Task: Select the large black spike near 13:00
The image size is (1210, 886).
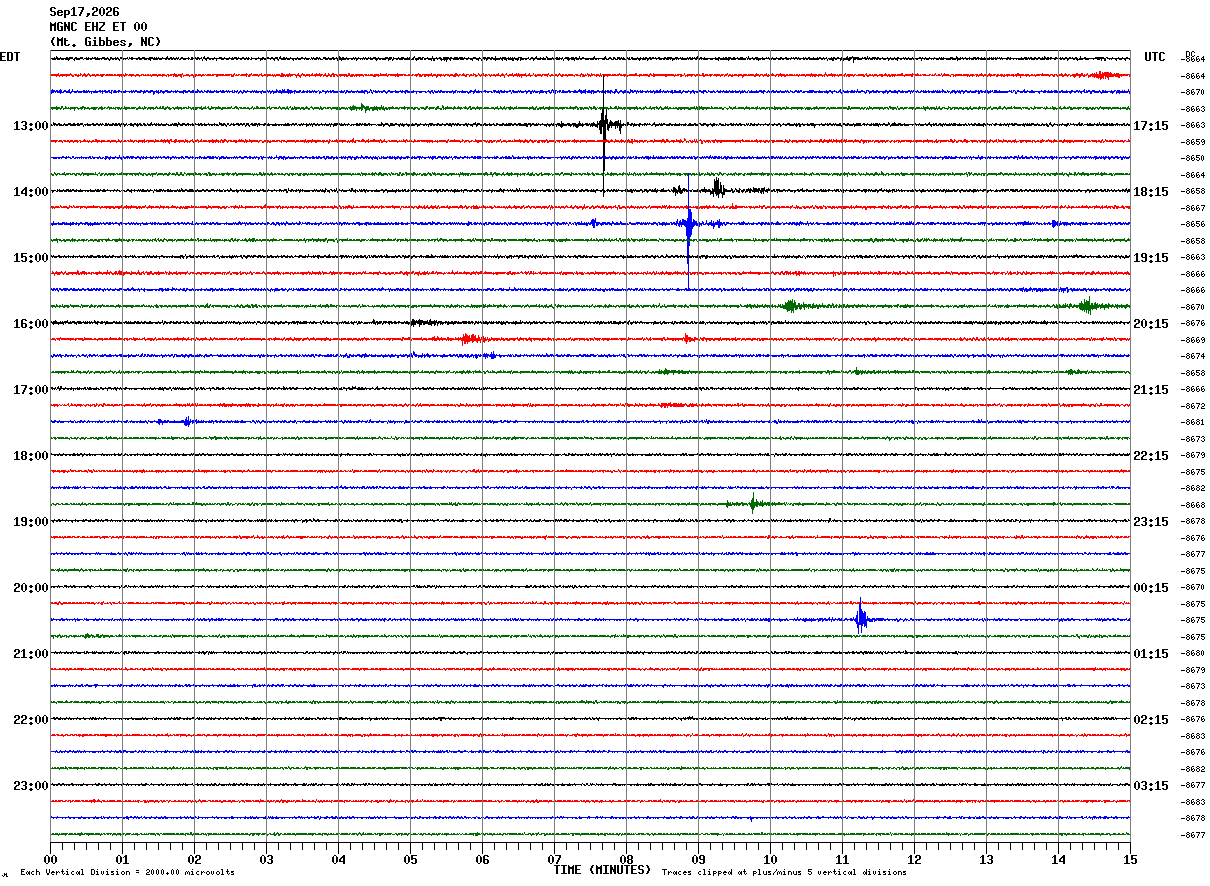Action: 604,125
